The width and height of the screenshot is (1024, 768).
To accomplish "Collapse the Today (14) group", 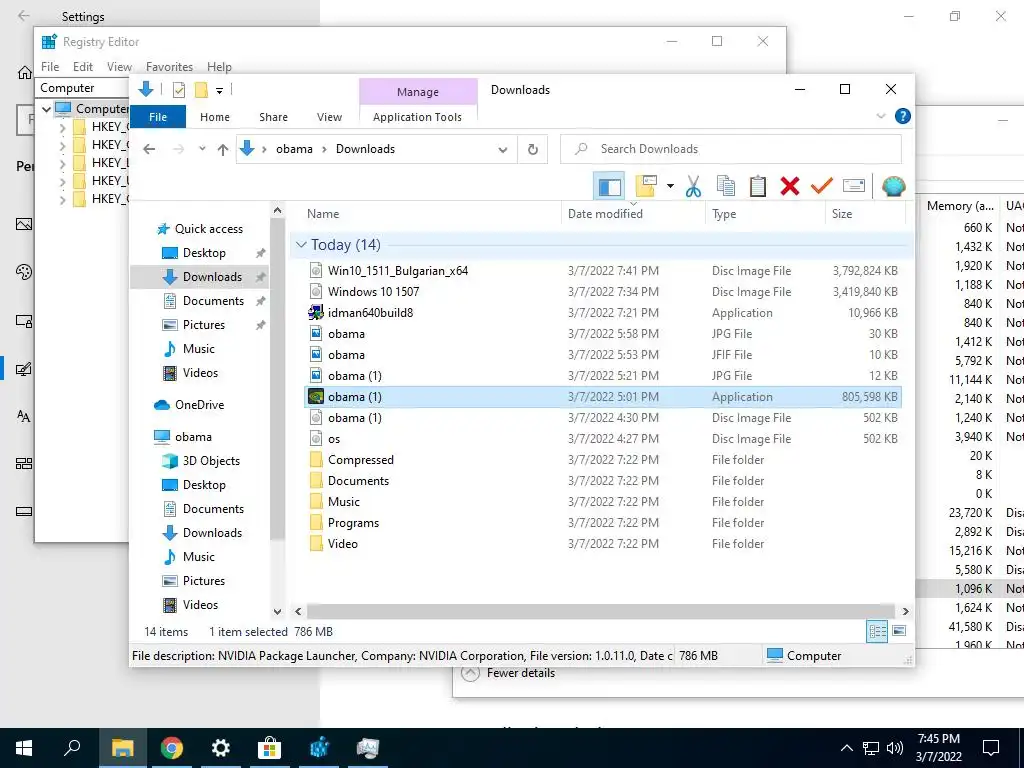I will pyautogui.click(x=301, y=245).
